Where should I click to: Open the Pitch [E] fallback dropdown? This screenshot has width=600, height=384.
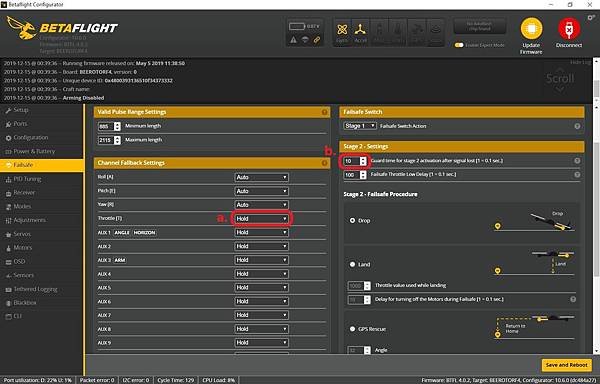pyautogui.click(x=261, y=191)
